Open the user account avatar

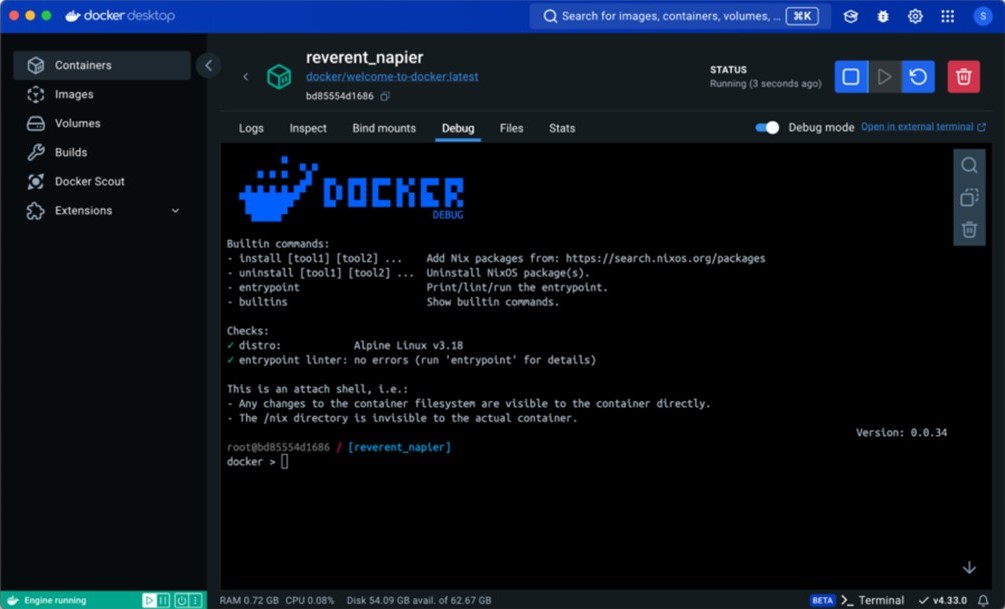[983, 16]
